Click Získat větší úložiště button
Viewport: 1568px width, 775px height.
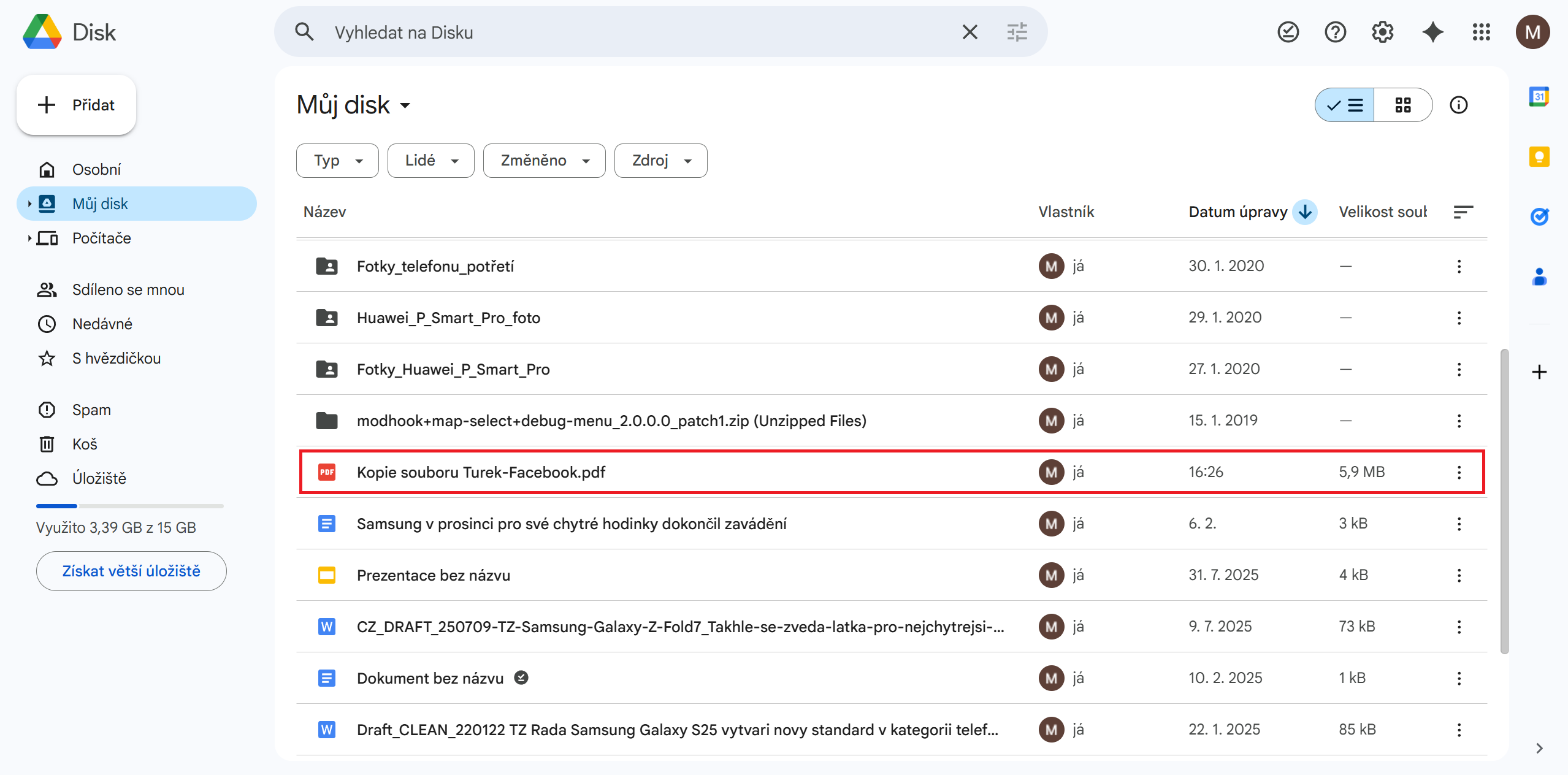pyautogui.click(x=131, y=571)
